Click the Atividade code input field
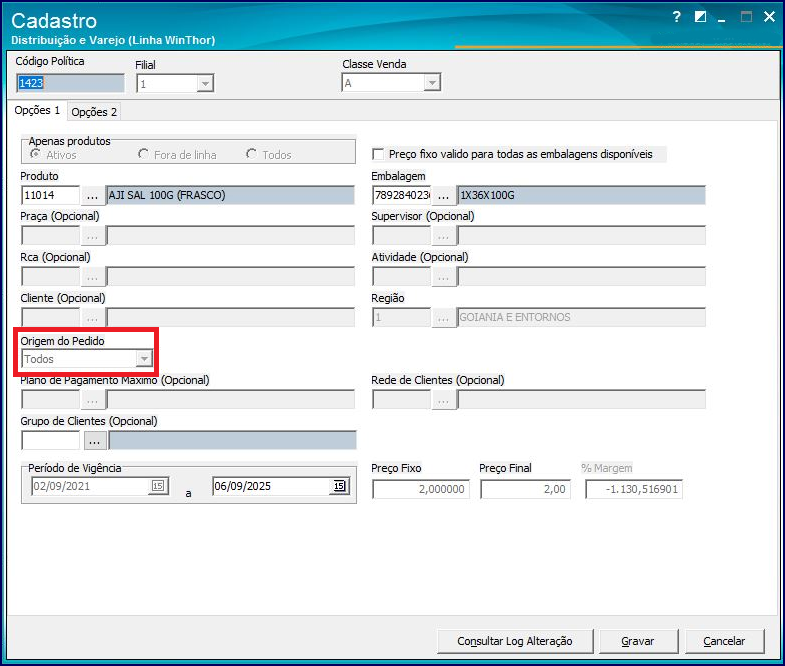The height and width of the screenshot is (666, 785). 402,277
